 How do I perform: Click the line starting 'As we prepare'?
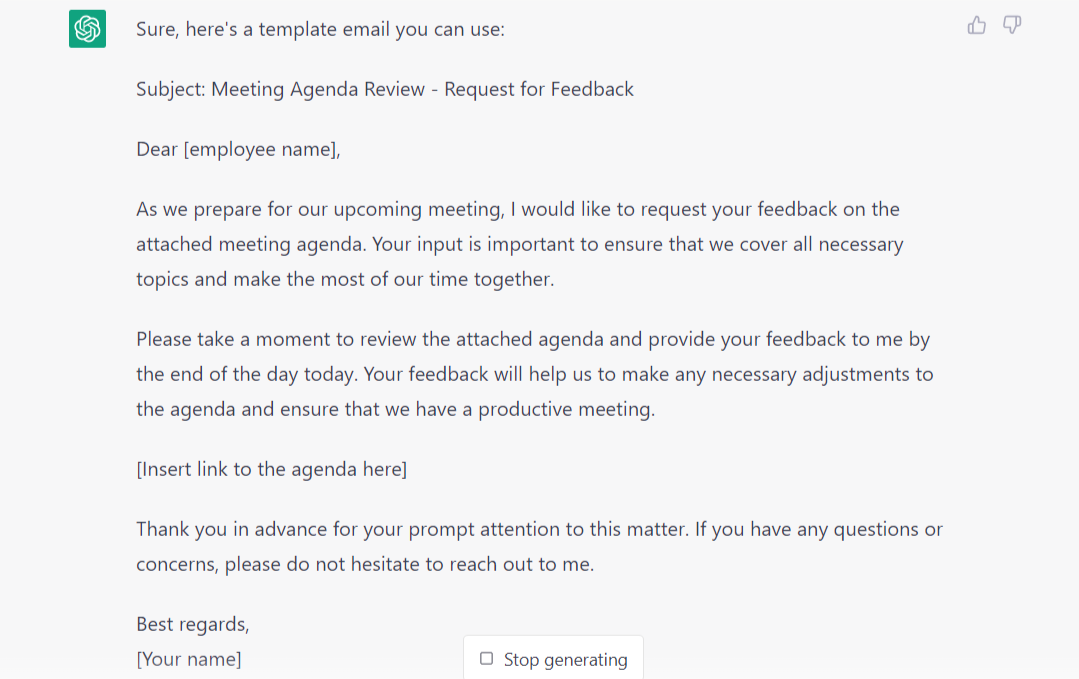click(517, 209)
